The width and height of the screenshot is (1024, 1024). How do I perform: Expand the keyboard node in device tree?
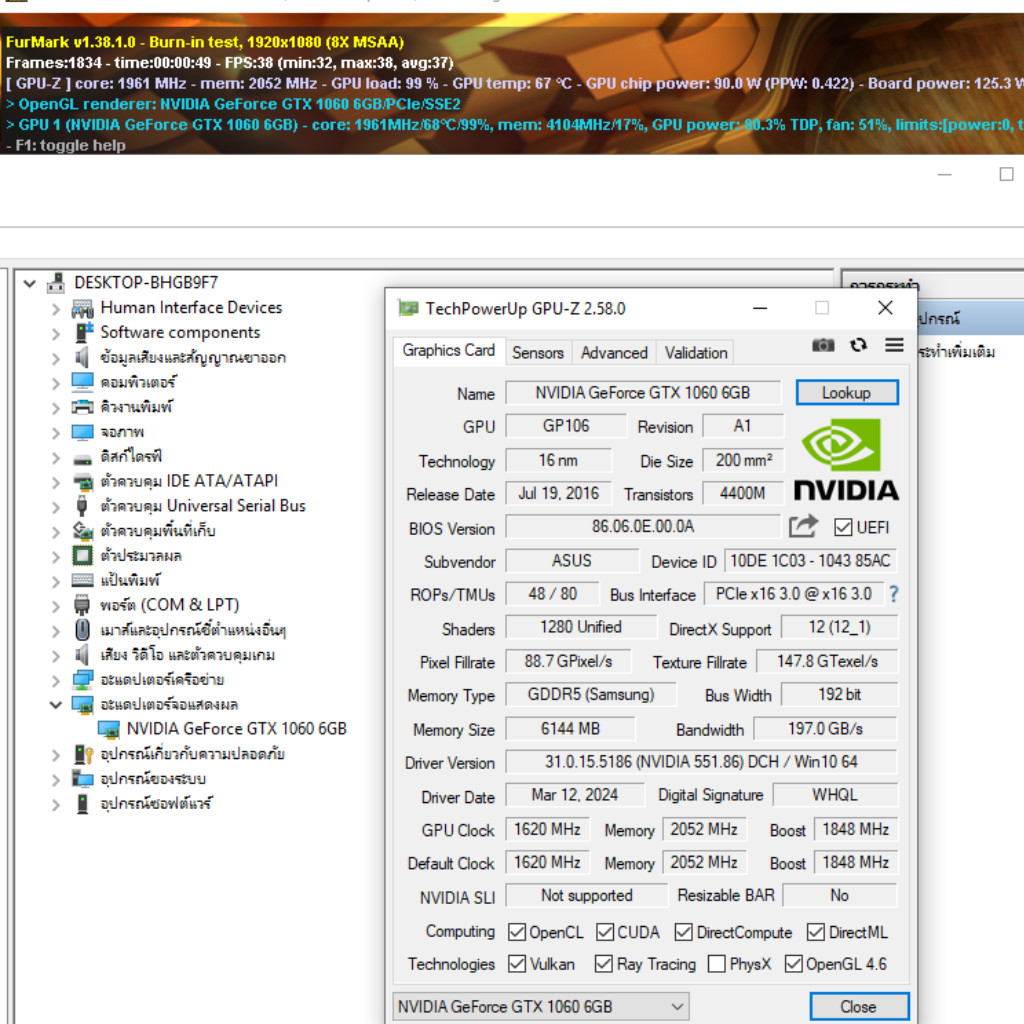tap(56, 581)
